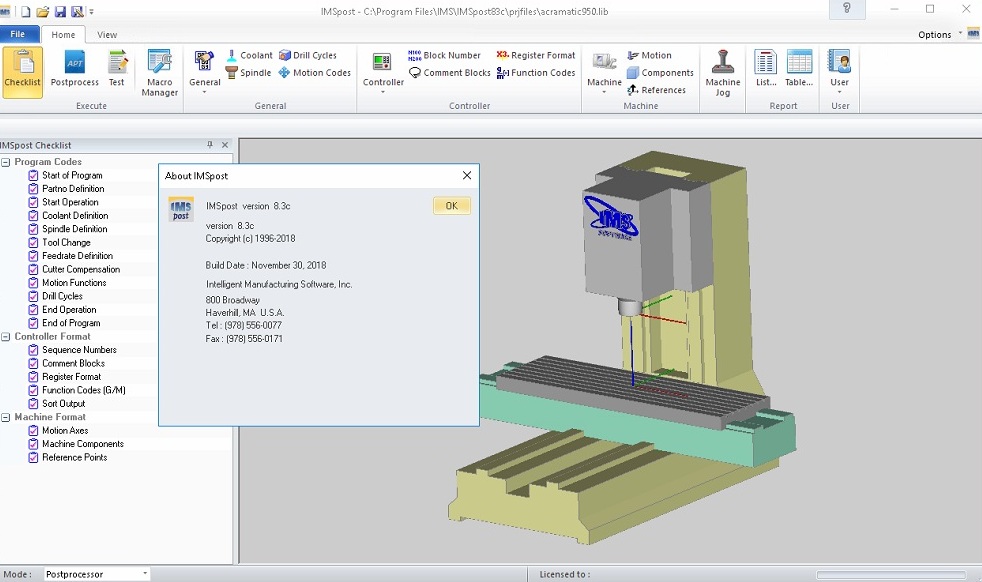Open Spindle settings
982x582 pixels.
[248, 73]
